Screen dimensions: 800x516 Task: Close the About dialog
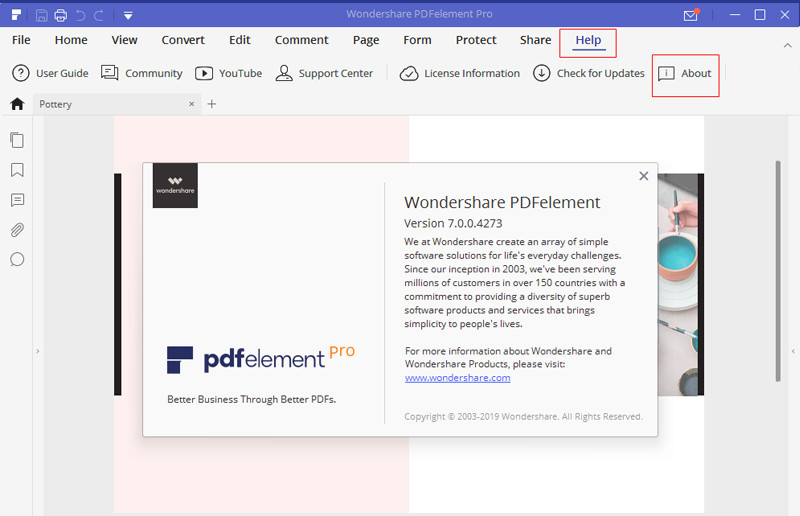[x=644, y=176]
